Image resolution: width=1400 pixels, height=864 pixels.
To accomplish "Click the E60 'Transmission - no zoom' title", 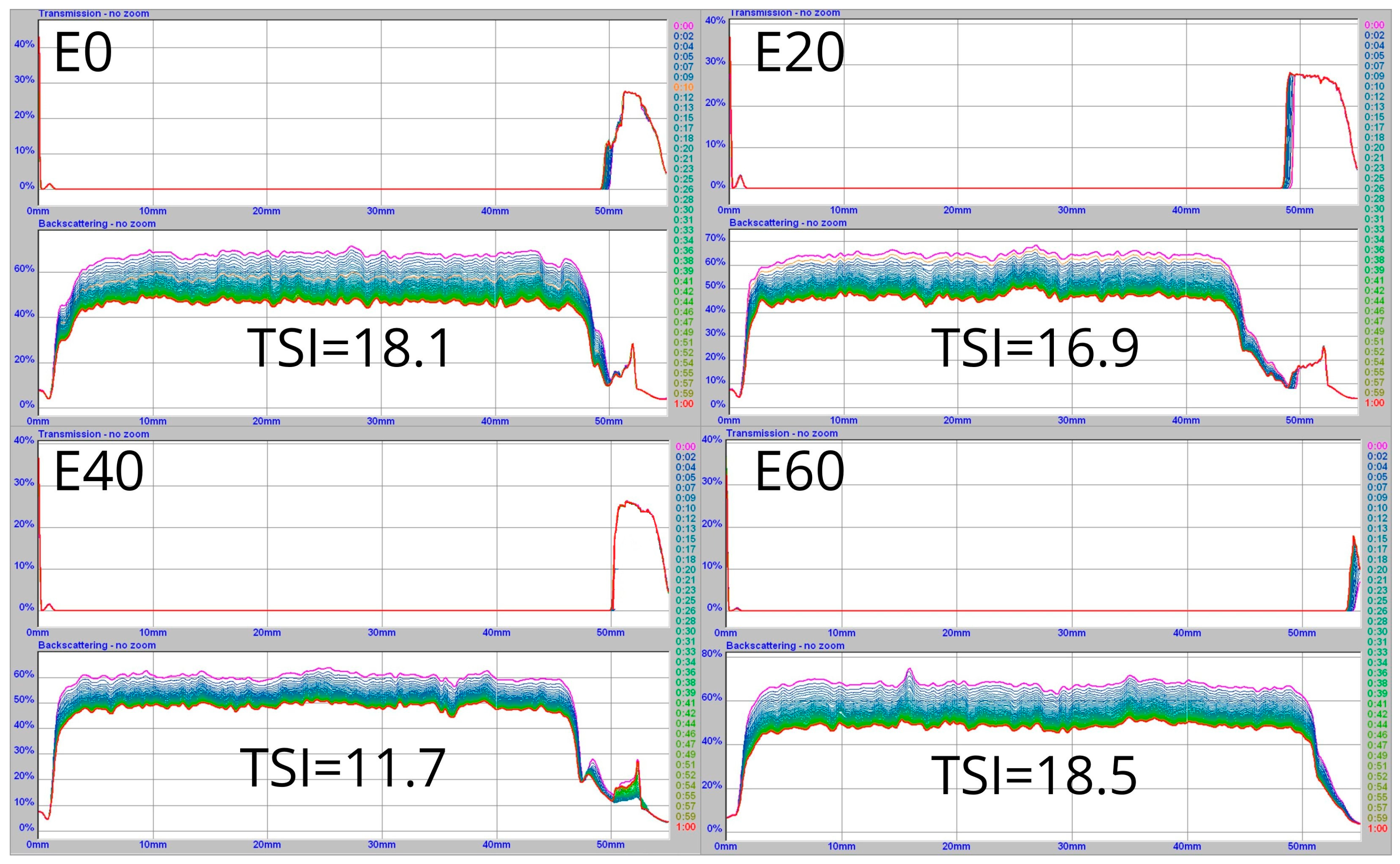I will click(x=781, y=433).
